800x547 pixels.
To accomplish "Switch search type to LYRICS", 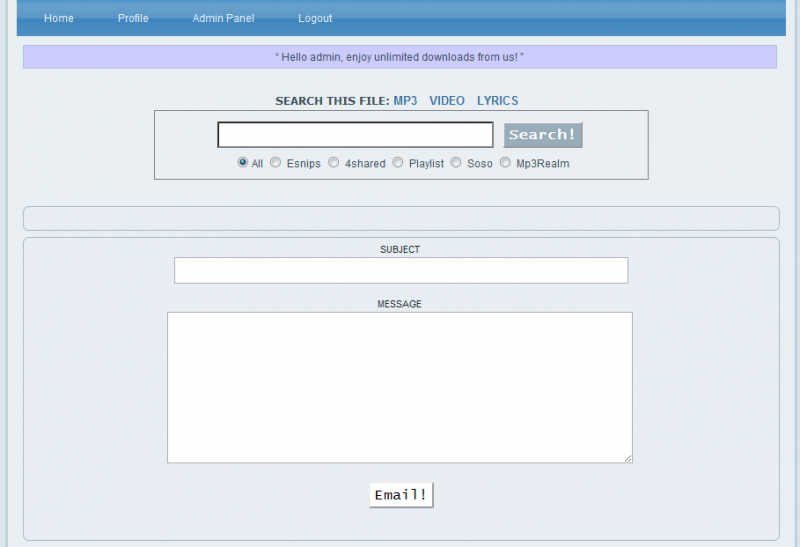I will [x=497, y=101].
